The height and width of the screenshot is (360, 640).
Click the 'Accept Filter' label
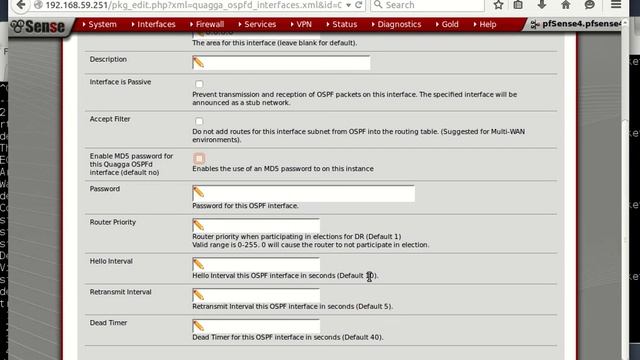[110, 119]
